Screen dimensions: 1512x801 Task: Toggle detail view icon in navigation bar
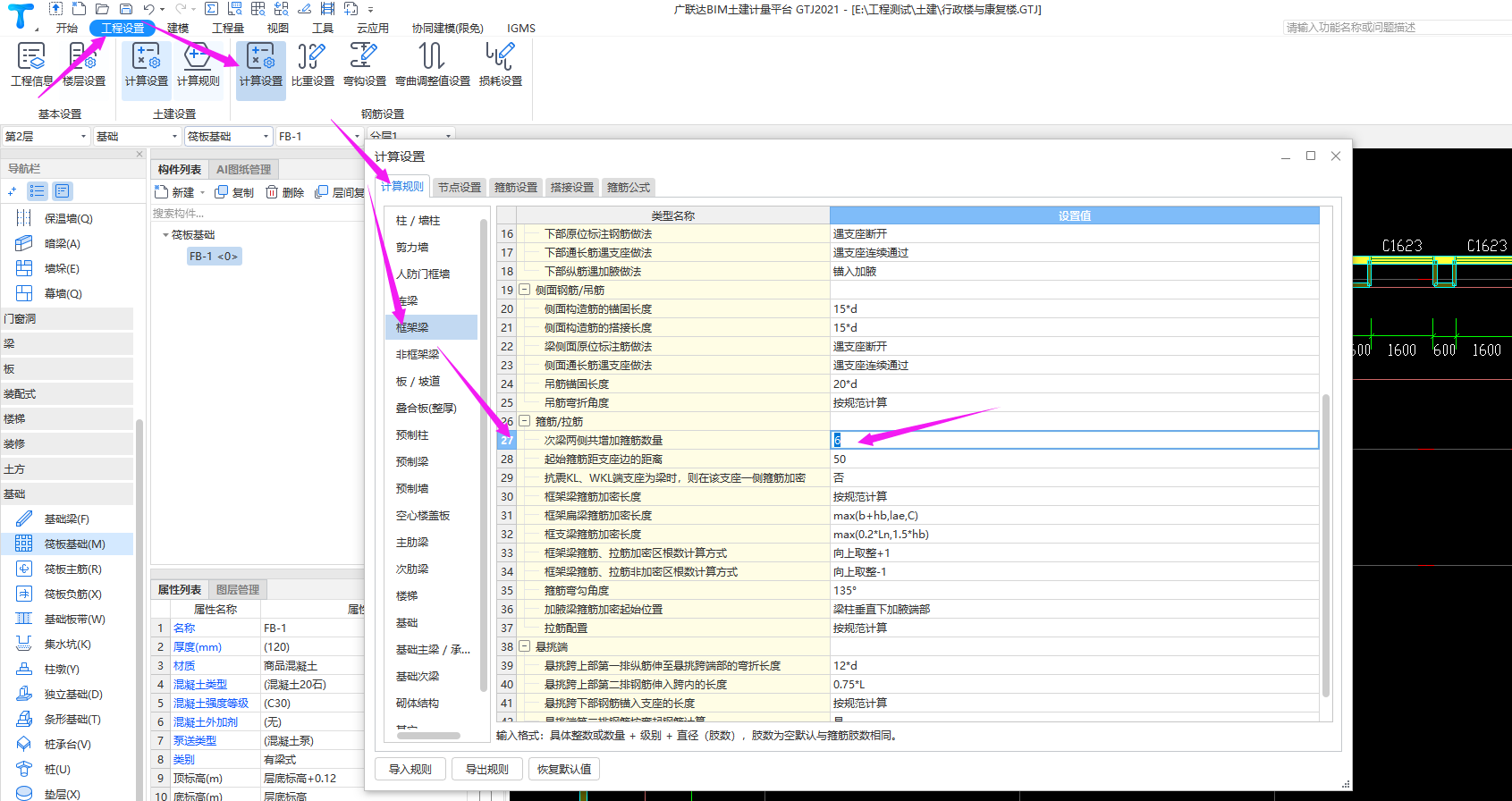click(62, 190)
